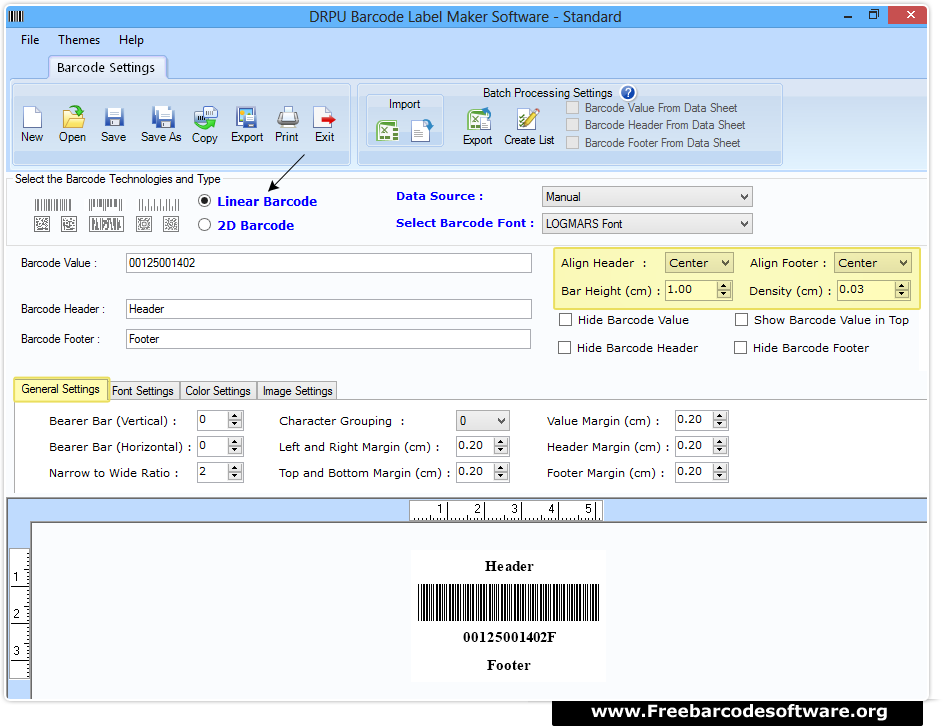Viewport: 943px width, 726px height.
Task: Click the Bar Height value field
Action: click(690, 290)
